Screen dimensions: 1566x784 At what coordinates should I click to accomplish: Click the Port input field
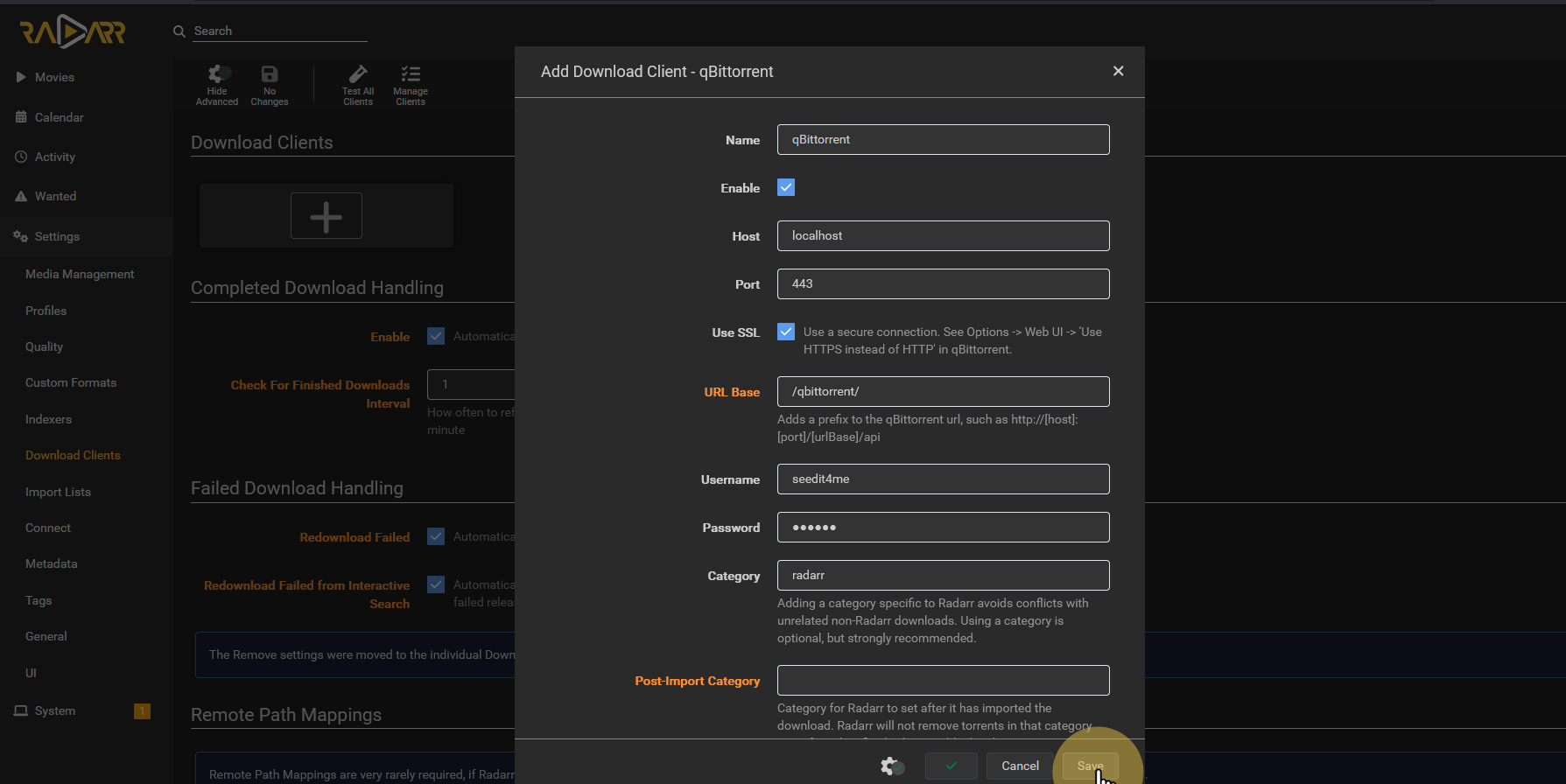coord(943,283)
